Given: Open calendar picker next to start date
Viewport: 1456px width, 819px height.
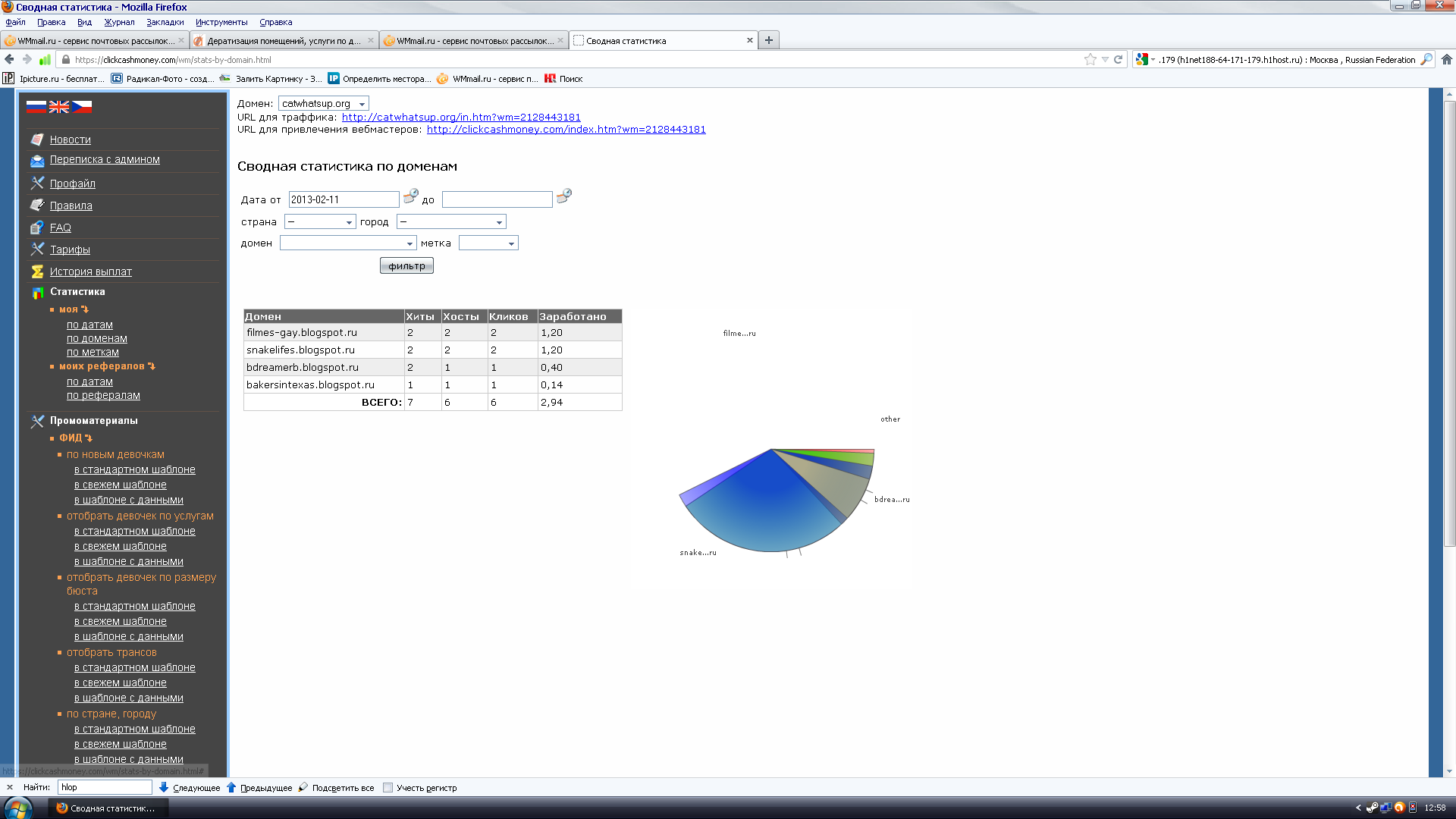Looking at the screenshot, I should point(410,196).
